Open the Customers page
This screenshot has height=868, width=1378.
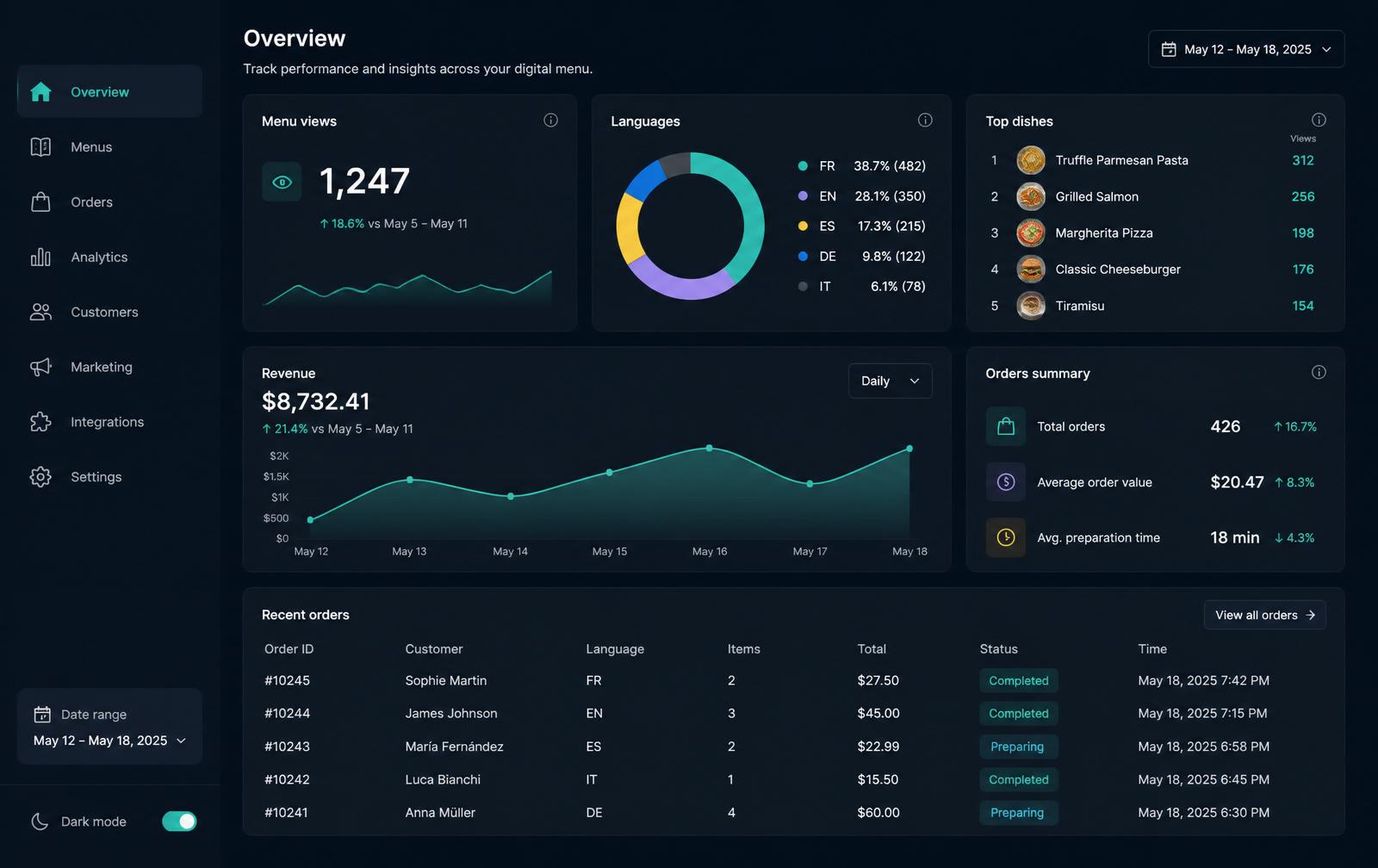click(x=109, y=312)
